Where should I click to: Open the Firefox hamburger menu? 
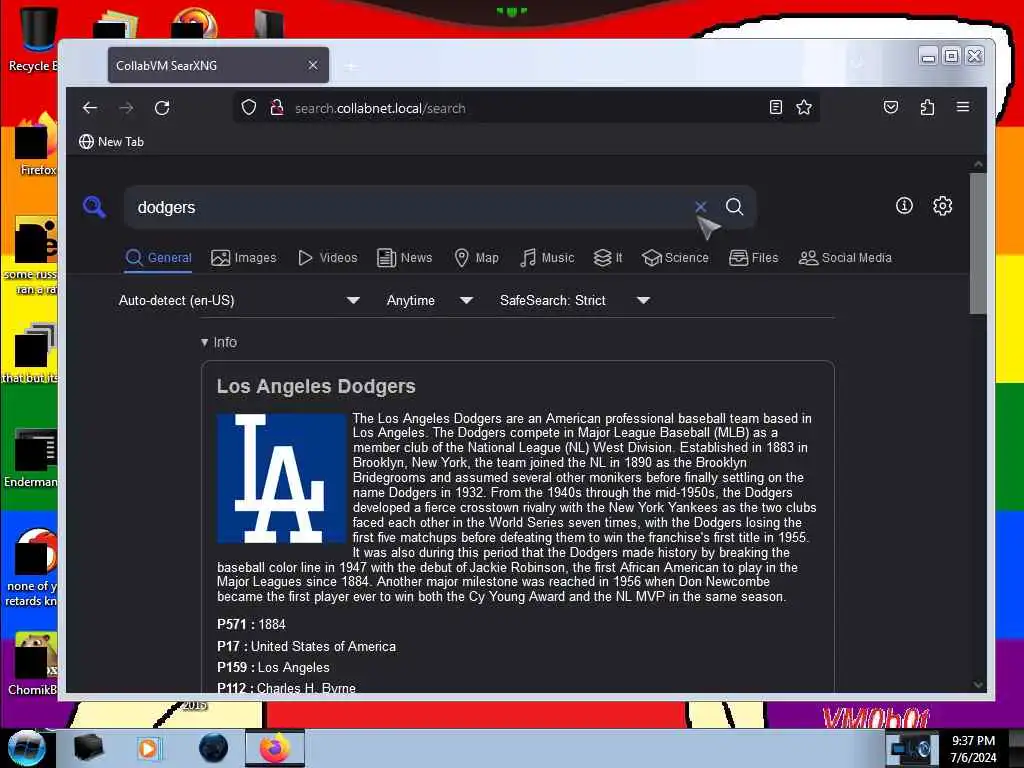(963, 107)
